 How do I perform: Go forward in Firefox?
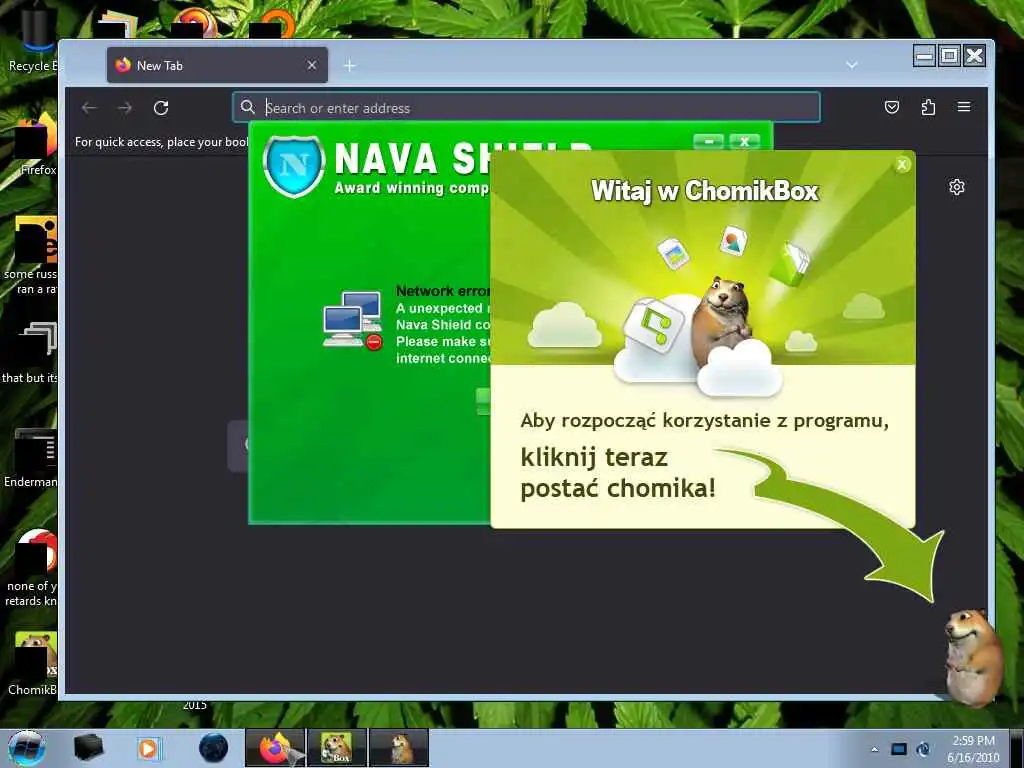click(125, 108)
